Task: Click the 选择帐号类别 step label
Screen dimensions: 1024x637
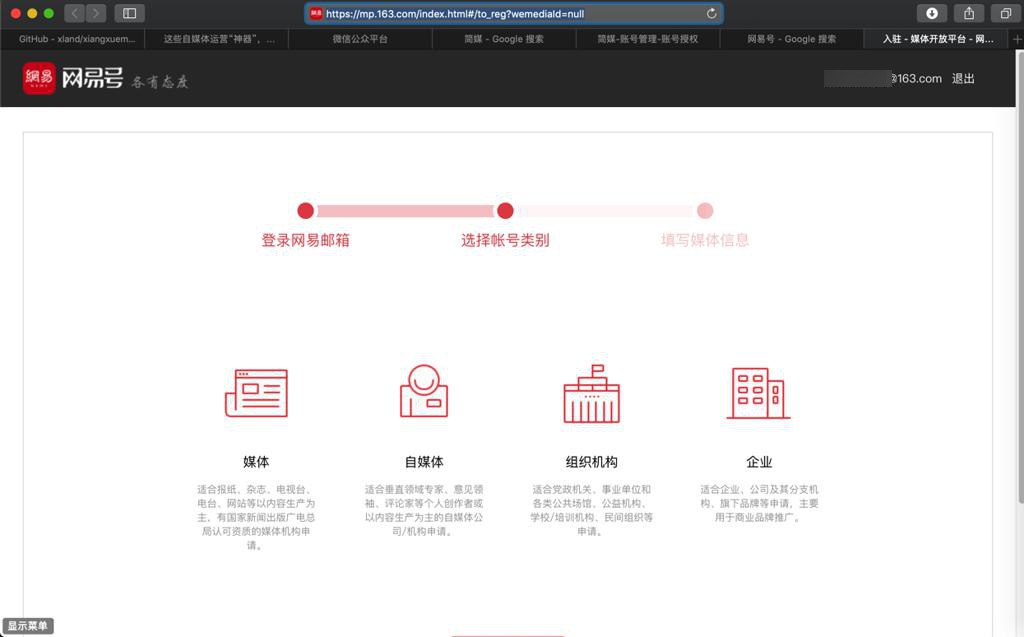Action: point(505,240)
